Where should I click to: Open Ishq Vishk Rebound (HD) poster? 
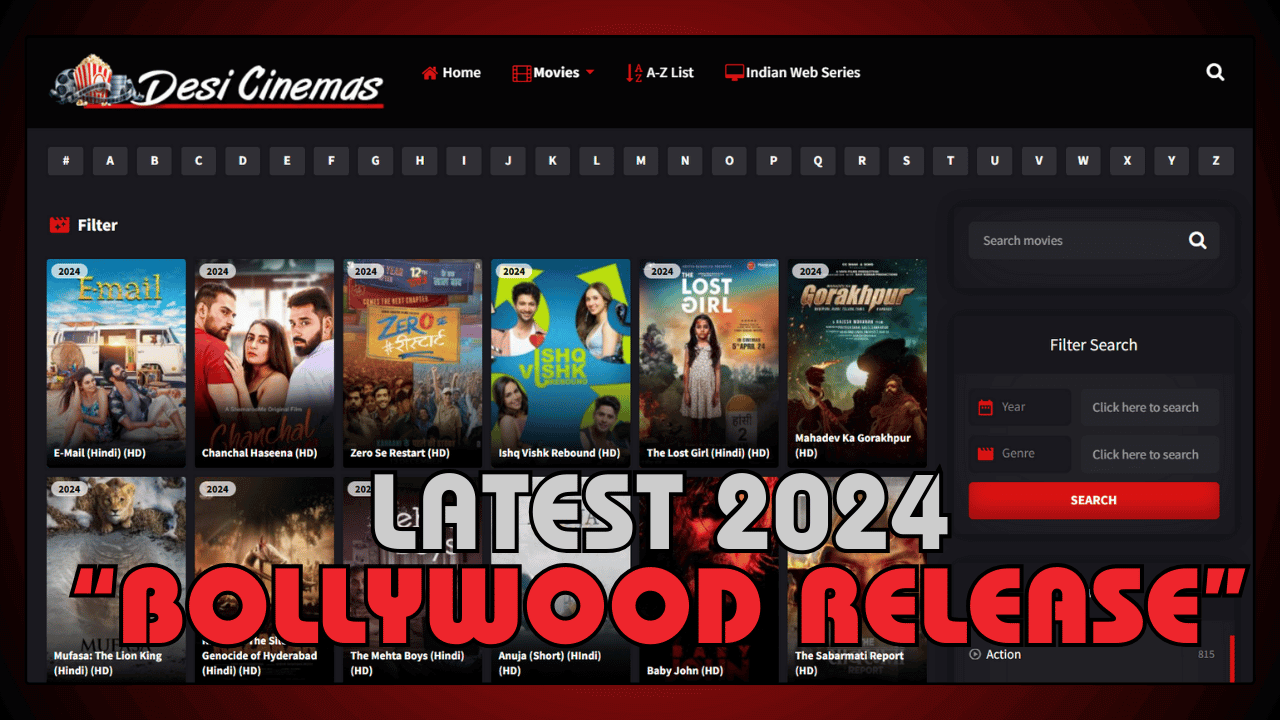(561, 363)
